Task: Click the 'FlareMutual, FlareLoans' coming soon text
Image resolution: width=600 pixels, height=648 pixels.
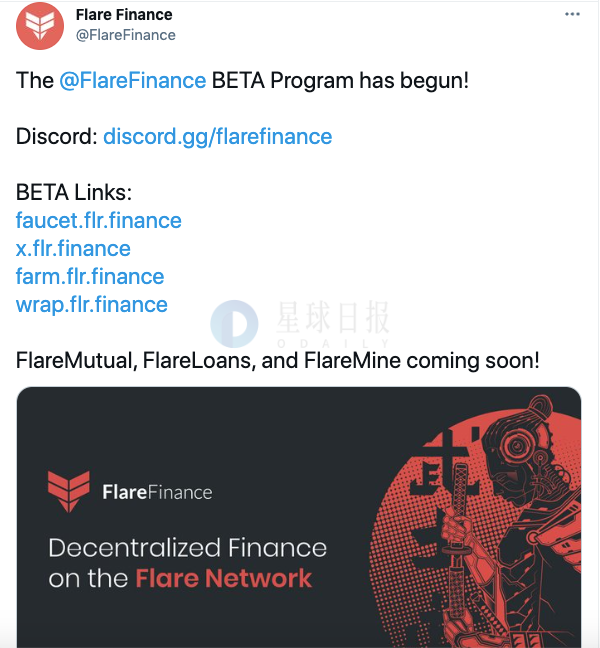Action: (x=278, y=360)
